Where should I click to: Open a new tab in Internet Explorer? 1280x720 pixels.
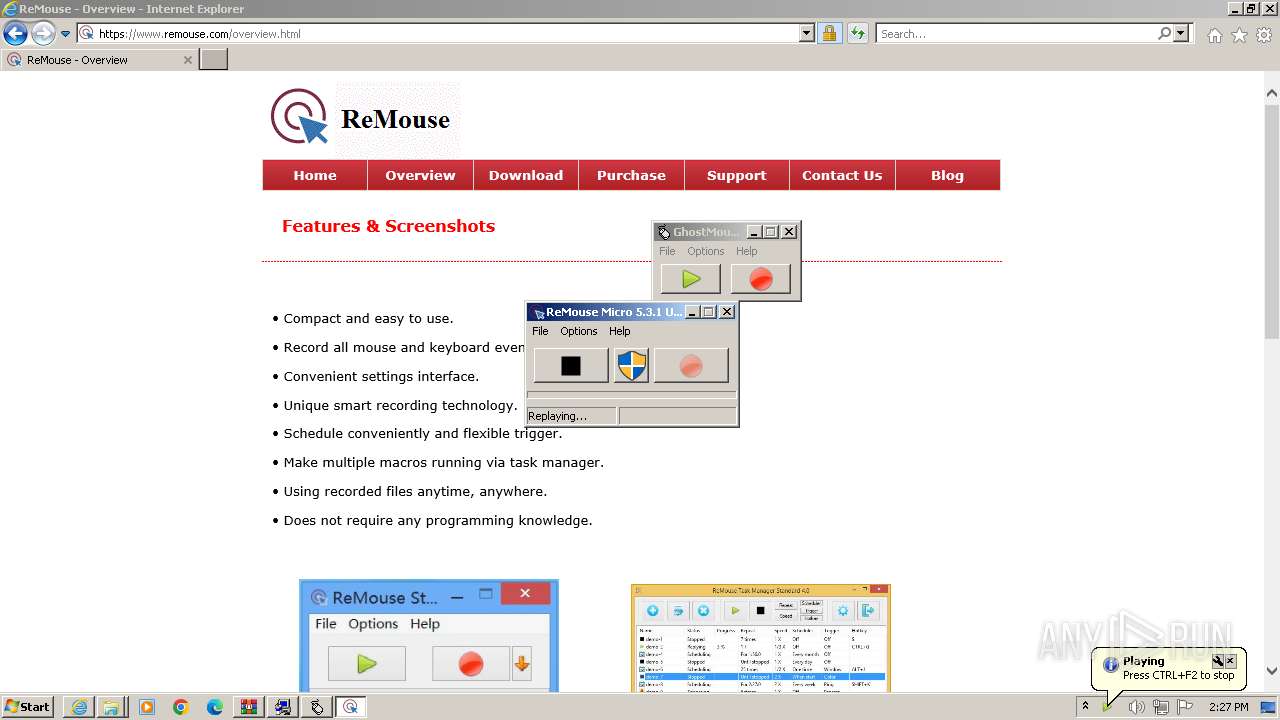(x=214, y=60)
